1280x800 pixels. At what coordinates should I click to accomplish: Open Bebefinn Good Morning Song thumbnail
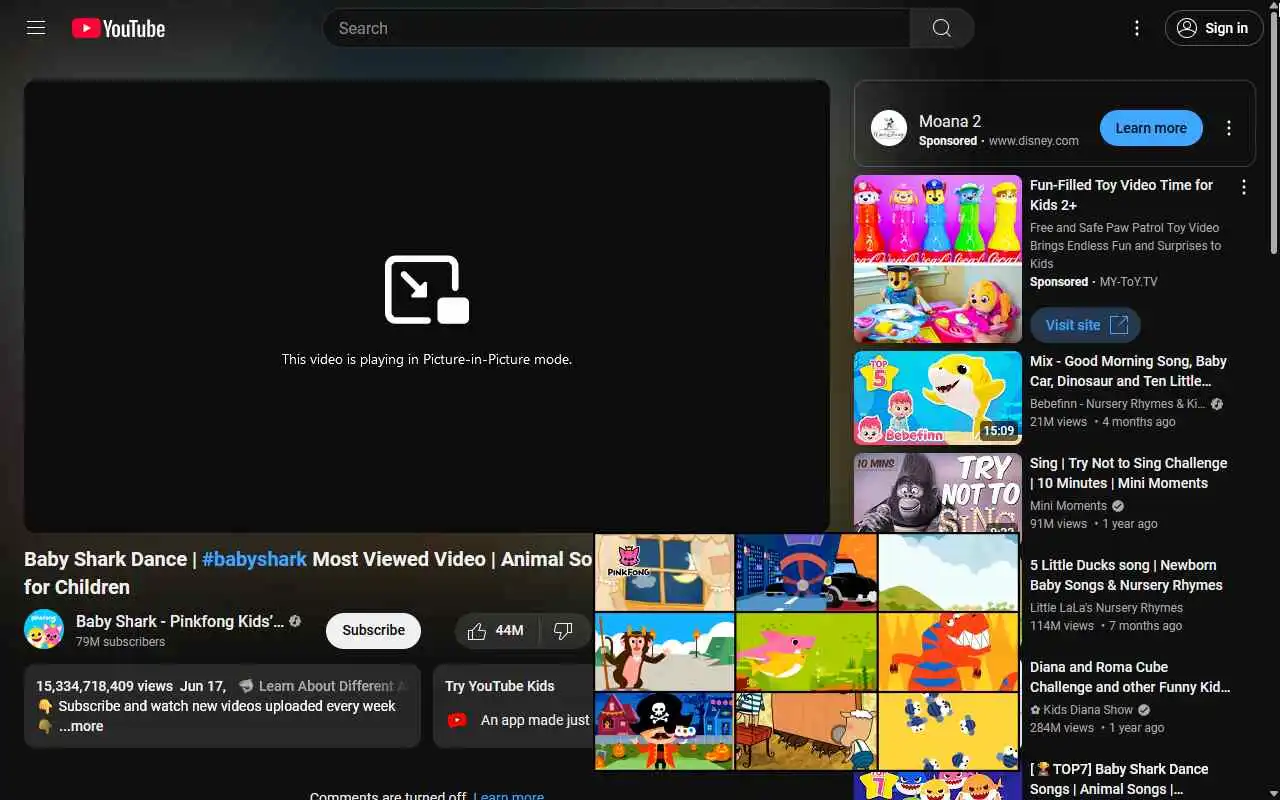tap(938, 398)
